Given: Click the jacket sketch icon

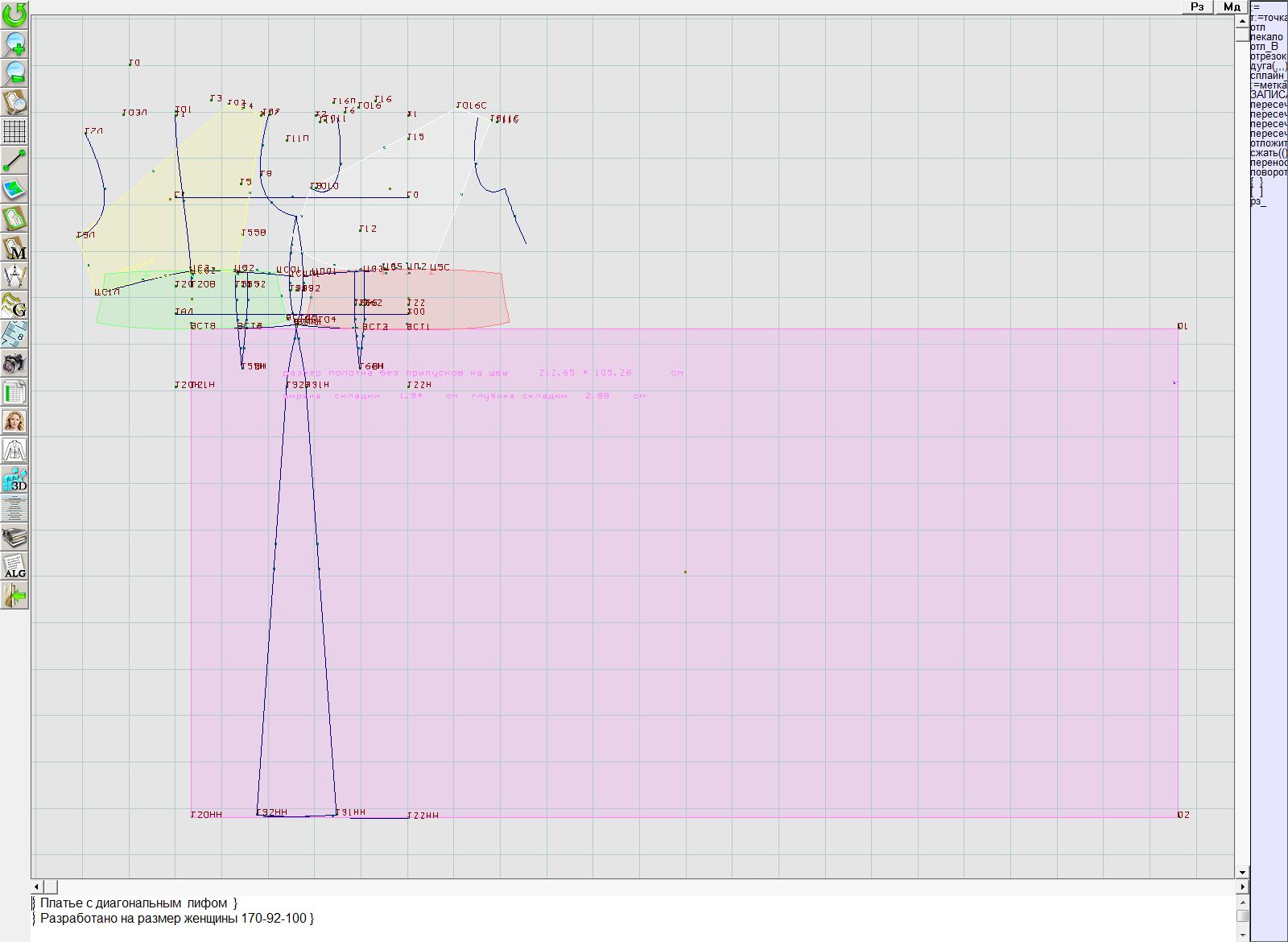Looking at the screenshot, I should pyautogui.click(x=14, y=450).
